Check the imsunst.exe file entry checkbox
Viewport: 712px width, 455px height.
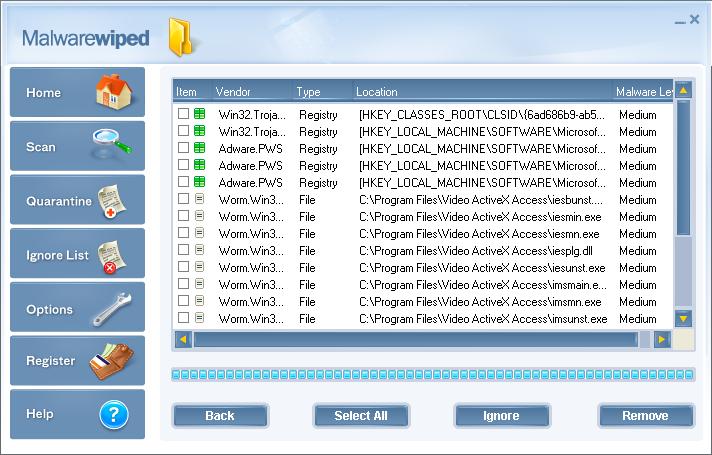click(x=183, y=318)
